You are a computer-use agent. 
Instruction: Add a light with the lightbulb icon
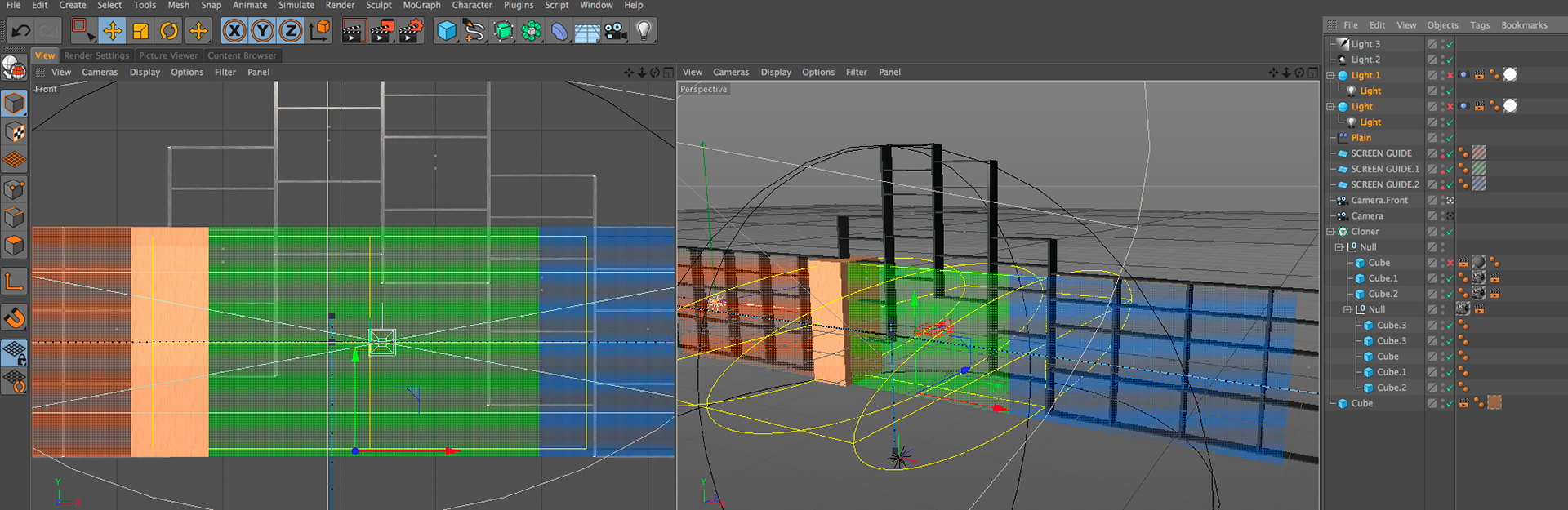tap(644, 31)
